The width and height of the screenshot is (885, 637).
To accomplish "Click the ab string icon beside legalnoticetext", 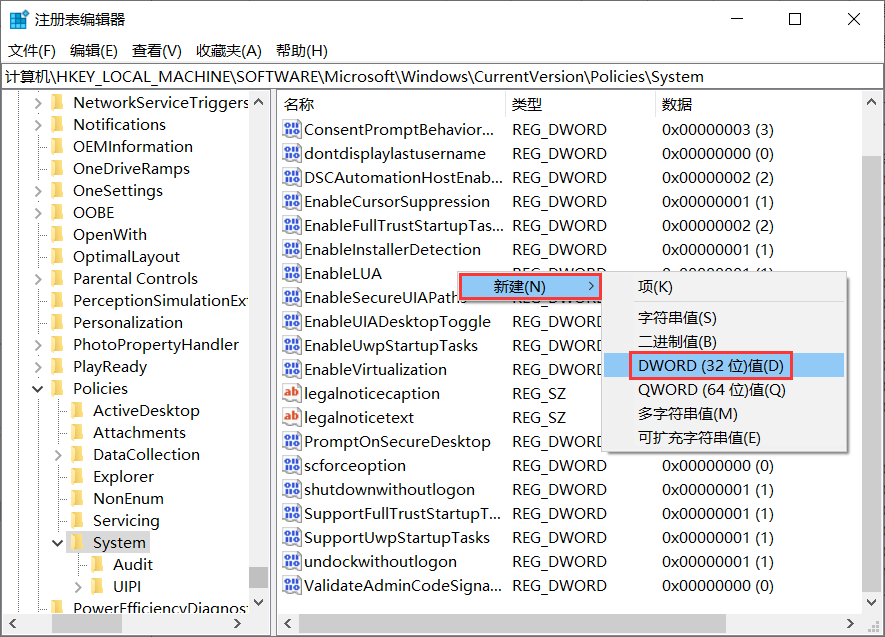I will click(292, 417).
